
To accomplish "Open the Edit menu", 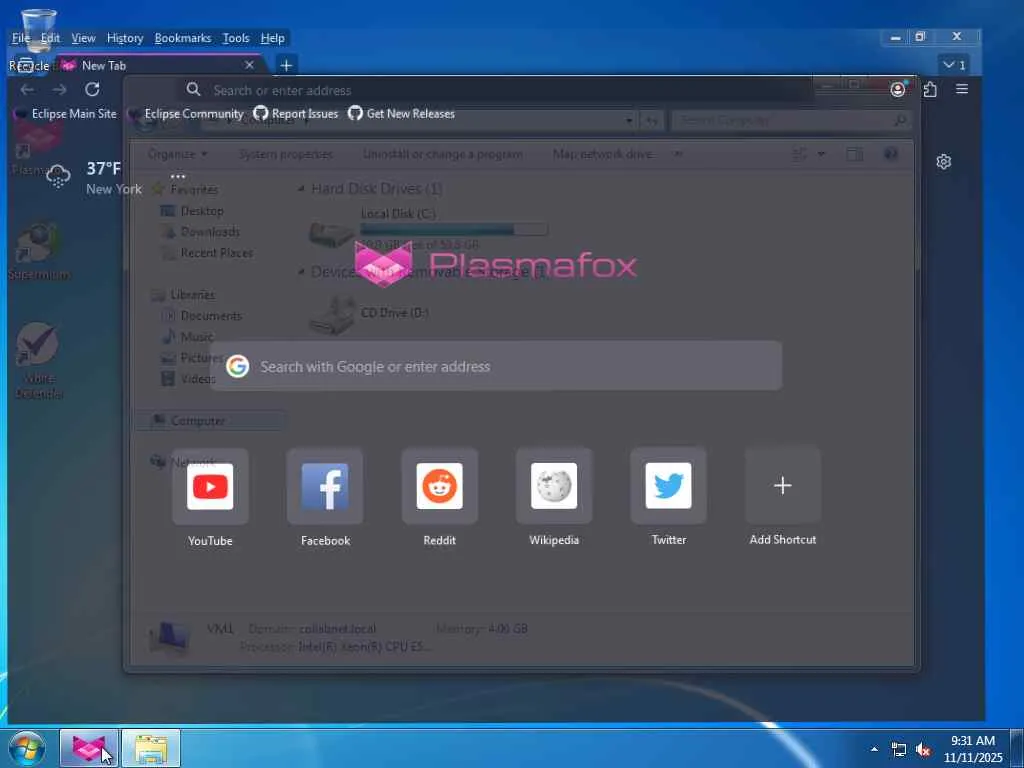I will 50,38.
